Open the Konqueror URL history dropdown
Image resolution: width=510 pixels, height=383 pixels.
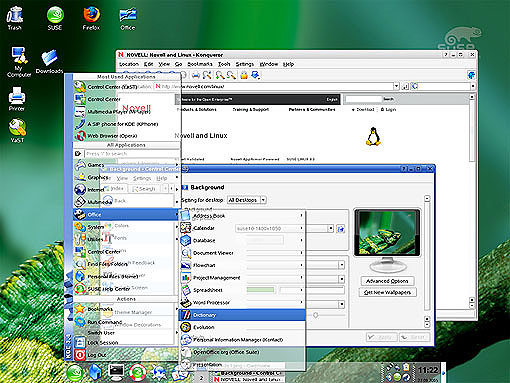396,86
